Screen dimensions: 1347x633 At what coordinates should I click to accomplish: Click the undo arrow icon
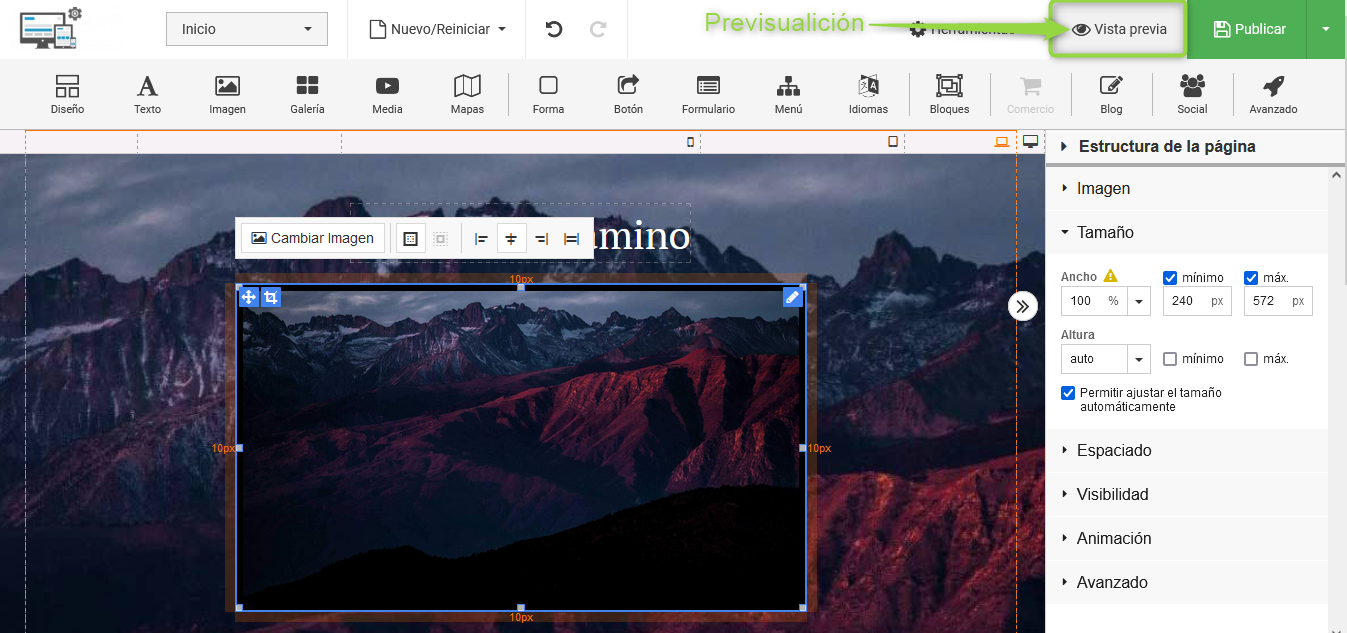point(554,29)
